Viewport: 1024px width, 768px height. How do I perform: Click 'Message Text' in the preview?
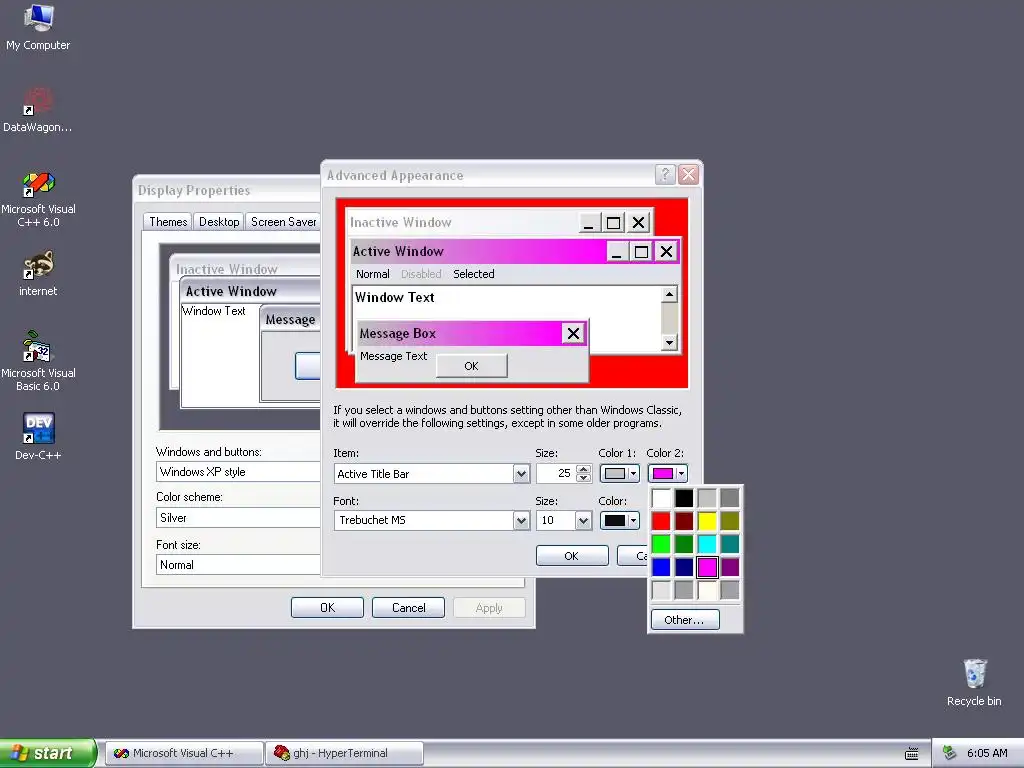click(393, 356)
